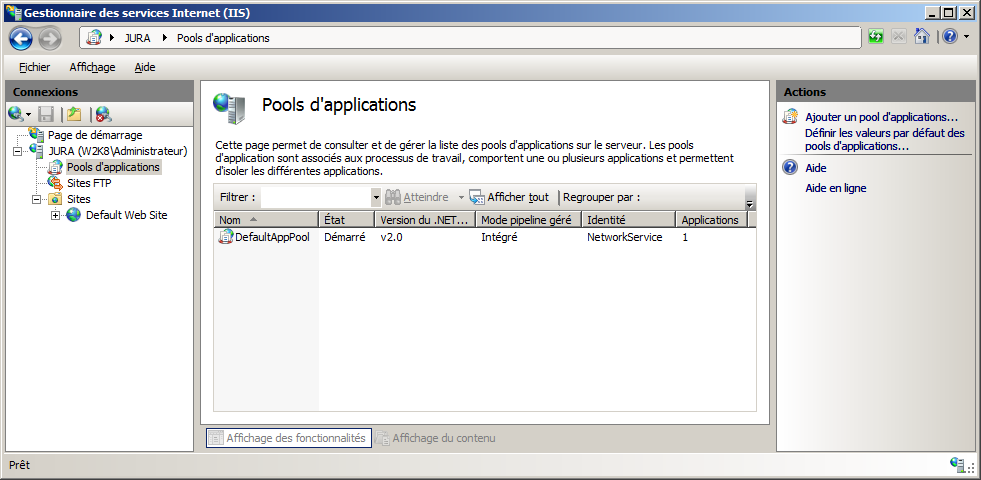Click the Back navigation arrow
The image size is (981, 480).
[x=21, y=38]
